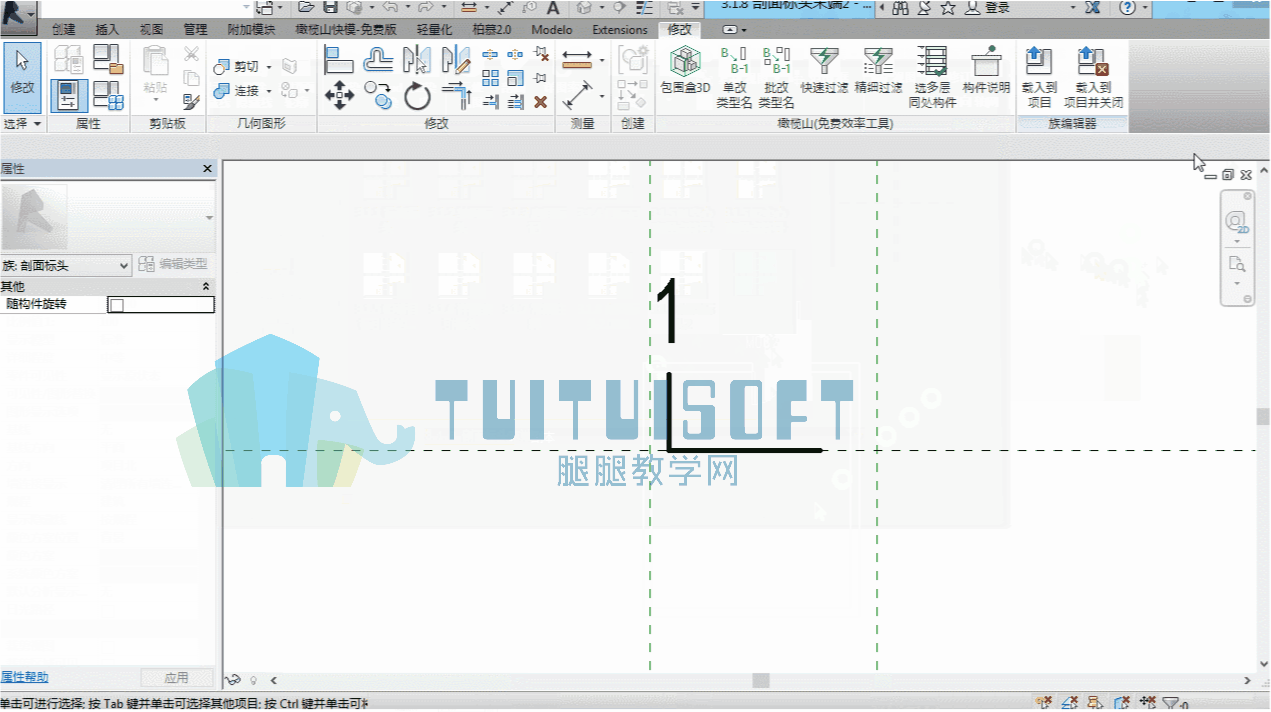Click the 应用 apply button

[177, 677]
